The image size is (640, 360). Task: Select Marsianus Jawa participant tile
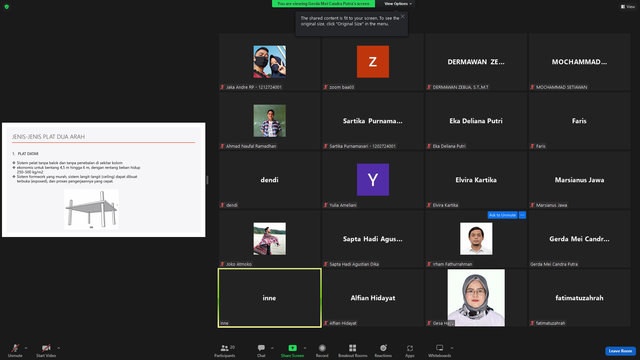pos(579,180)
